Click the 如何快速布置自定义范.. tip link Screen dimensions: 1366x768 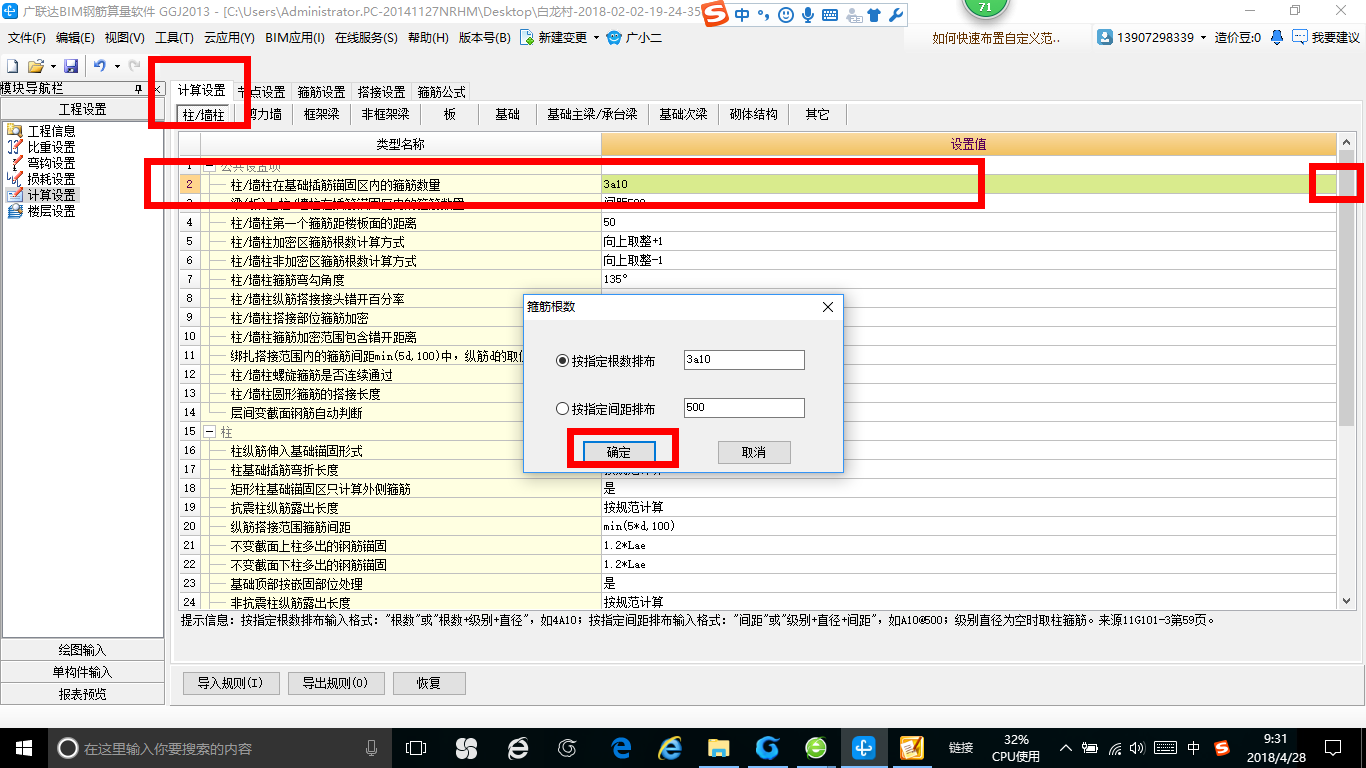pyautogui.click(x=995, y=38)
